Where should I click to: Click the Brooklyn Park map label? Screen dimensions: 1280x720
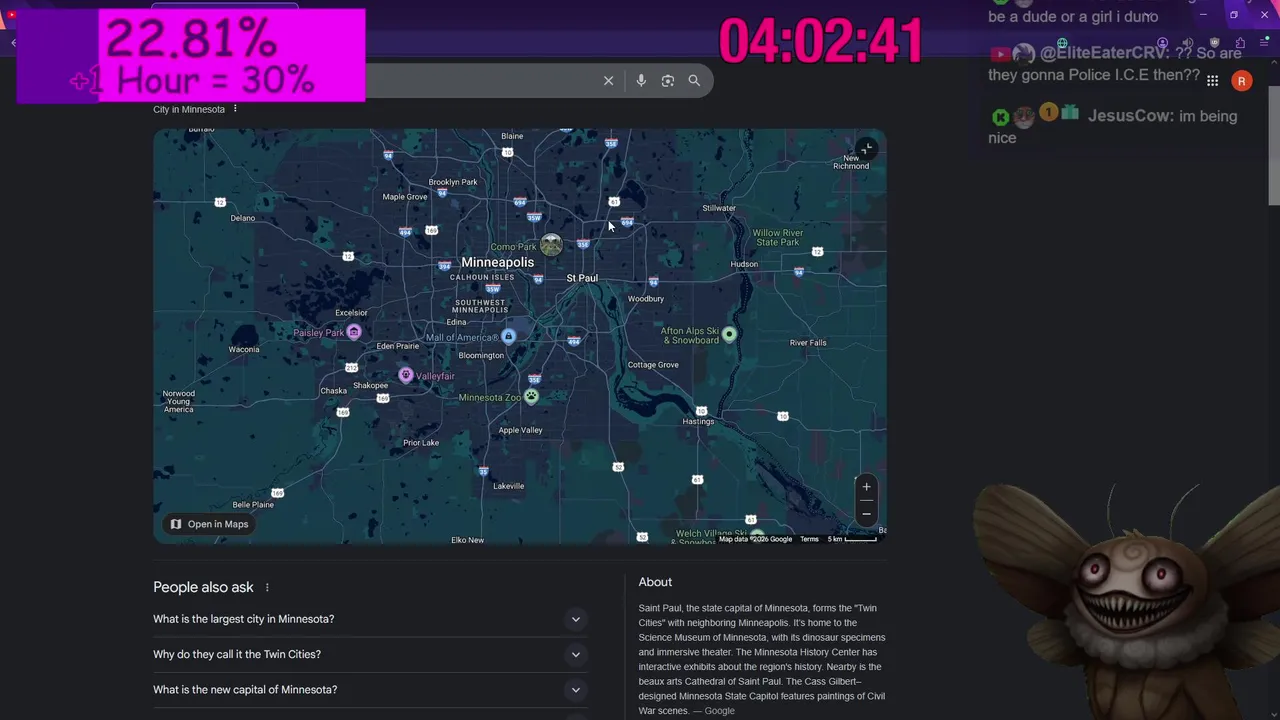453,182
